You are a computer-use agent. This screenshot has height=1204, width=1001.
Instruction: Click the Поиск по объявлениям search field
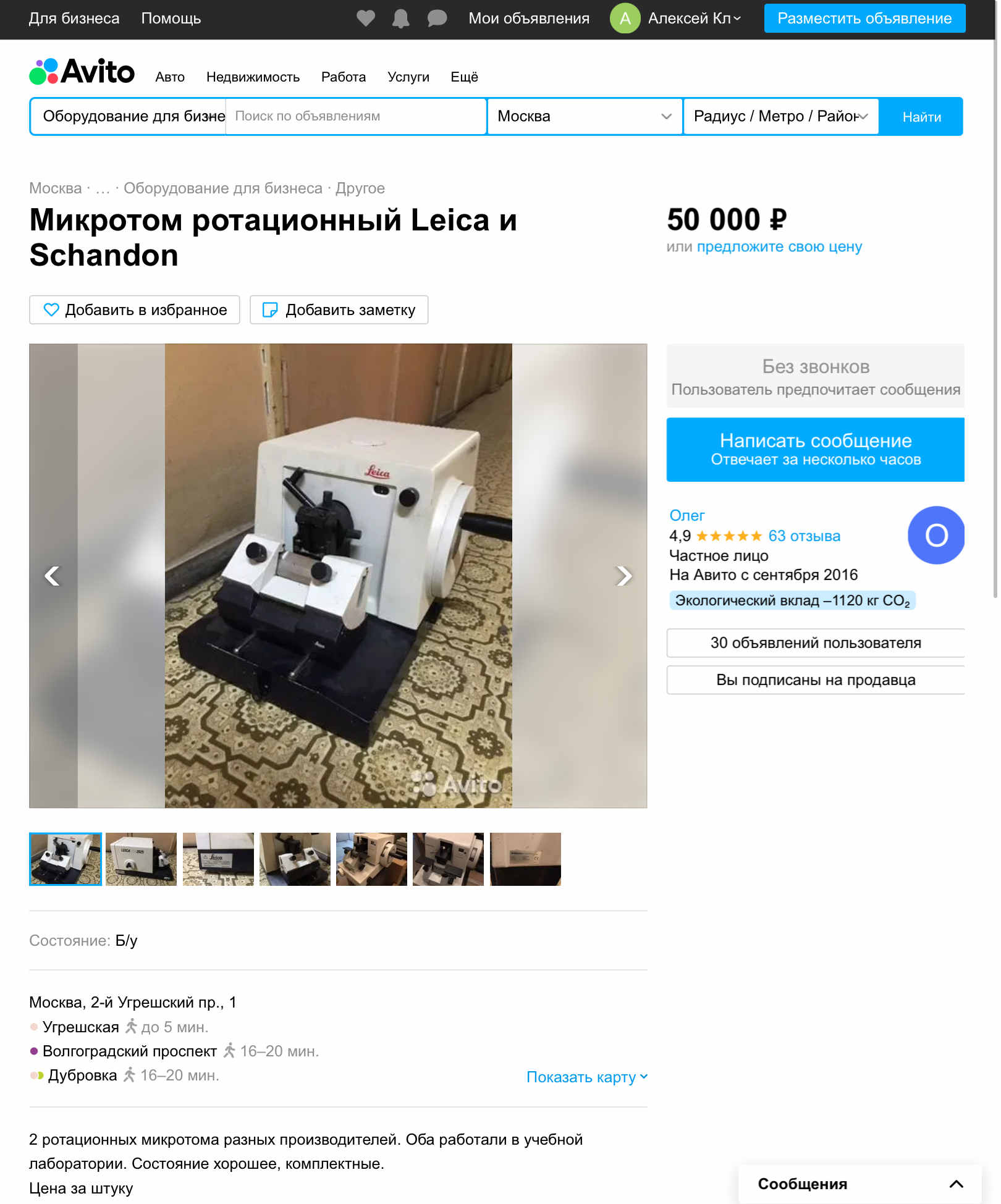coord(357,117)
